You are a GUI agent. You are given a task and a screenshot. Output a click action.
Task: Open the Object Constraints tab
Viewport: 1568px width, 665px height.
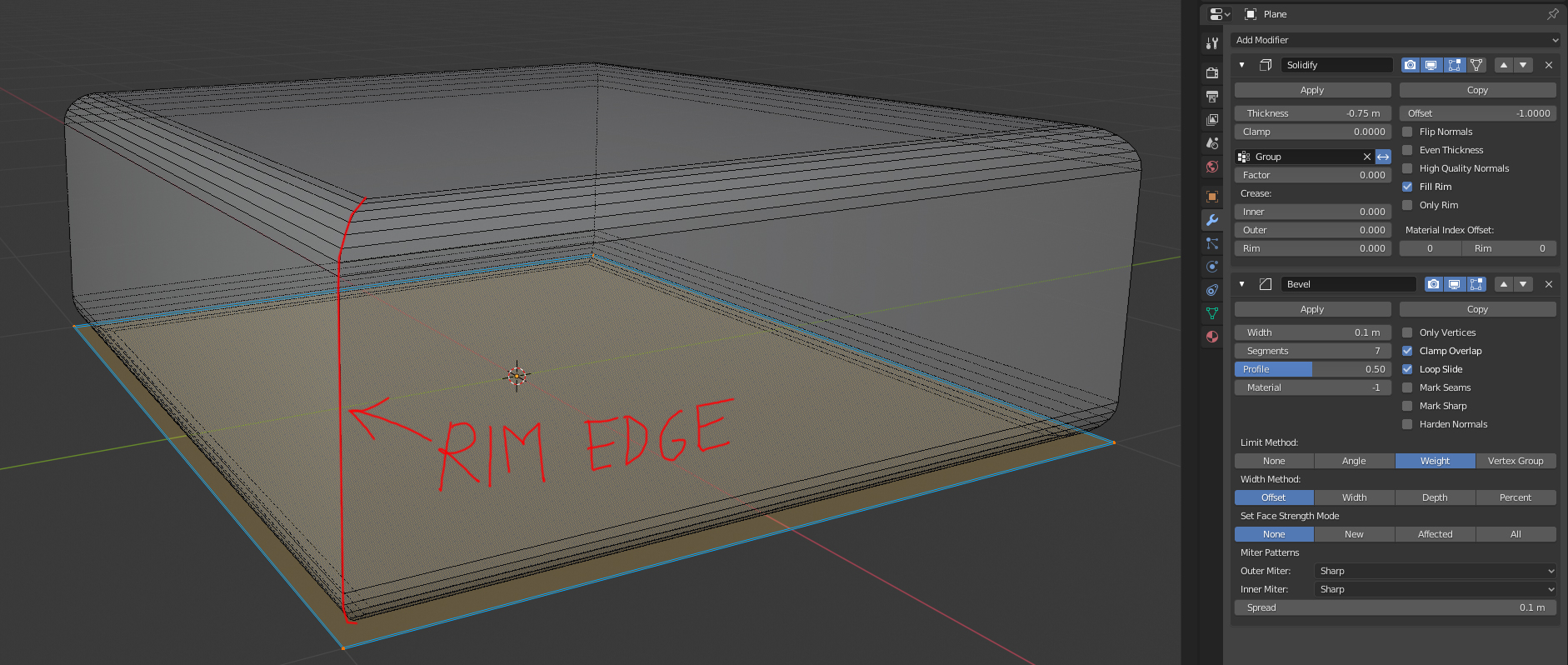1212,290
